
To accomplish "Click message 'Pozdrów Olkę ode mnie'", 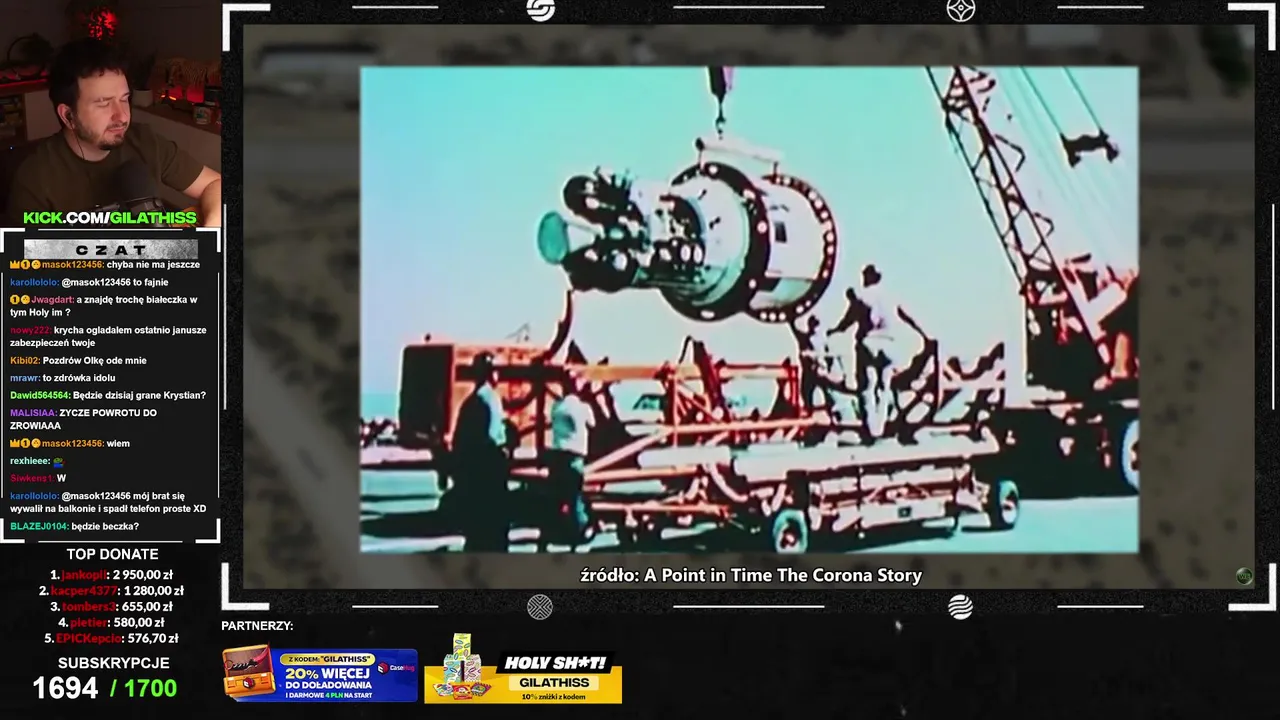I will point(94,360).
